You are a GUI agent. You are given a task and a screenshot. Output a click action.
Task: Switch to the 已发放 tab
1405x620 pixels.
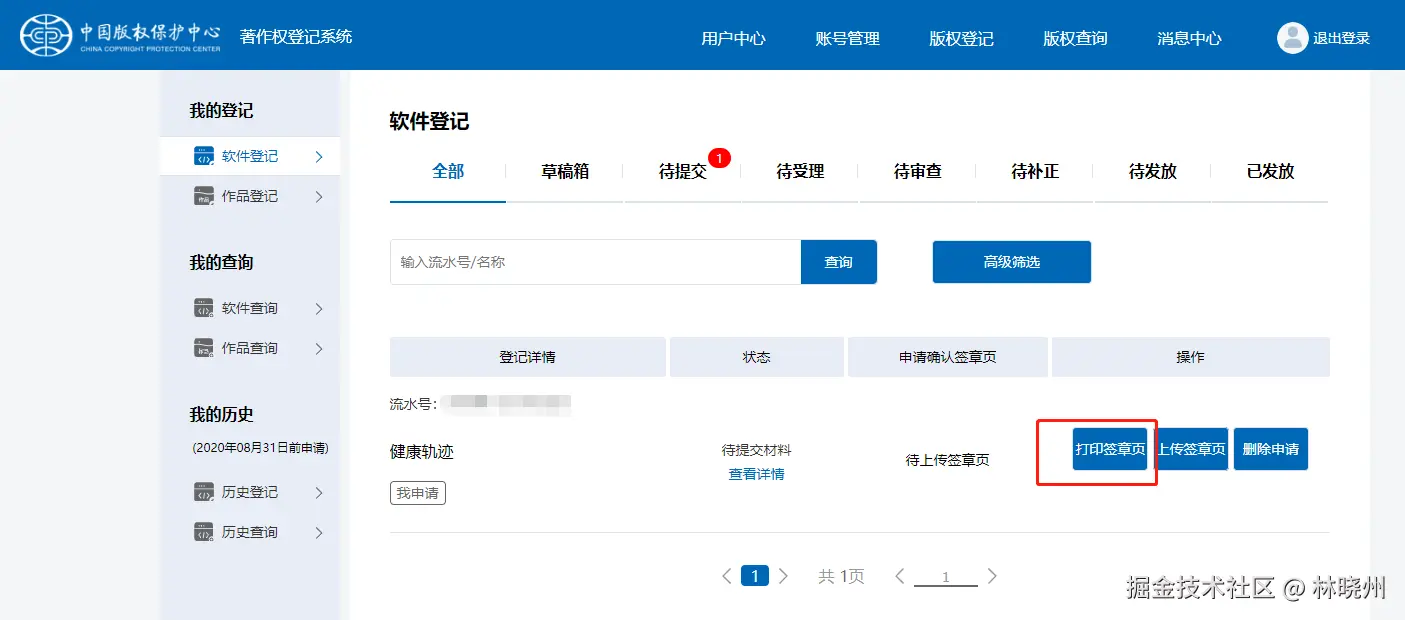pos(1270,172)
